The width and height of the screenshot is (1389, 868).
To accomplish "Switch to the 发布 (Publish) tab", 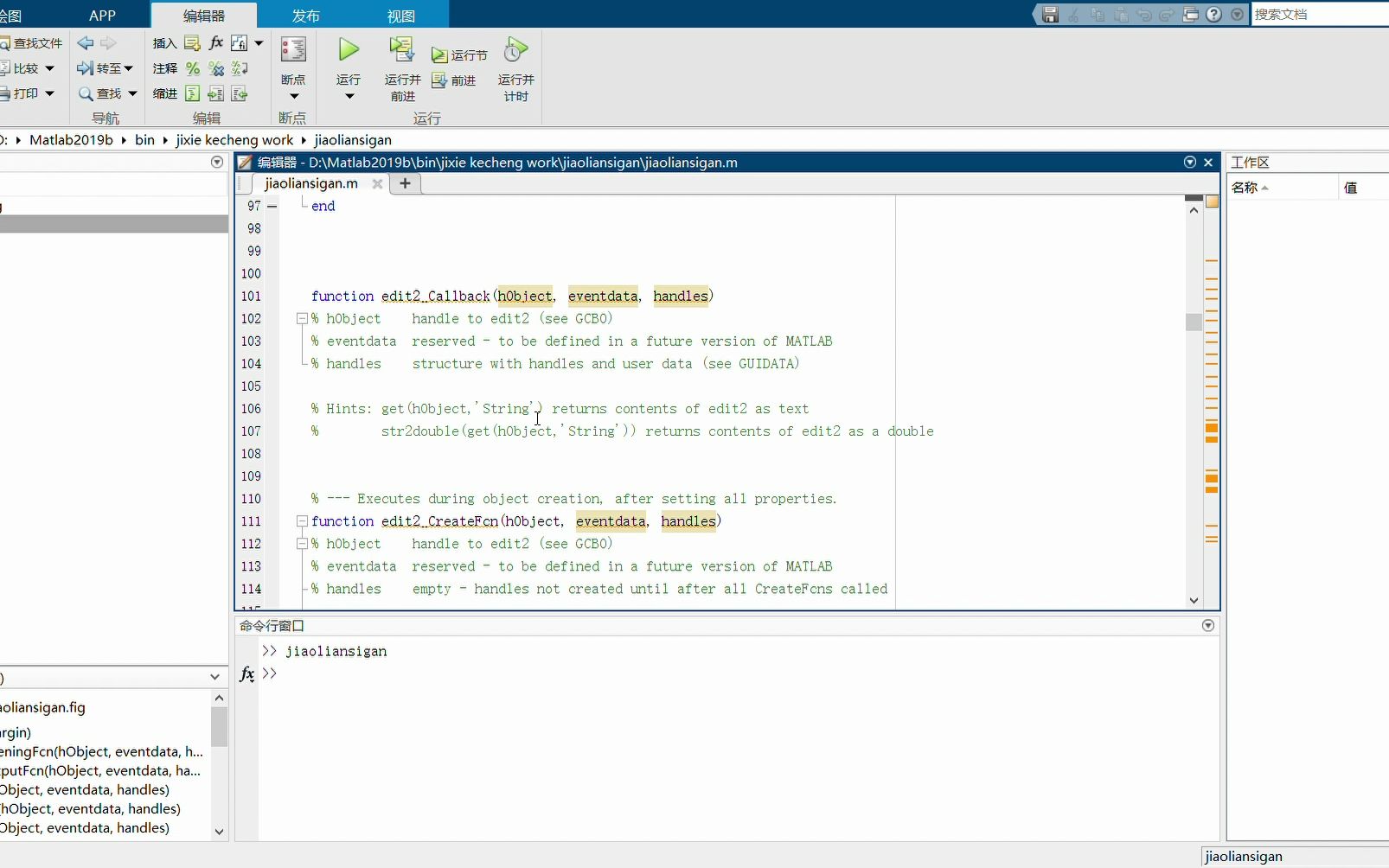I will [x=307, y=15].
